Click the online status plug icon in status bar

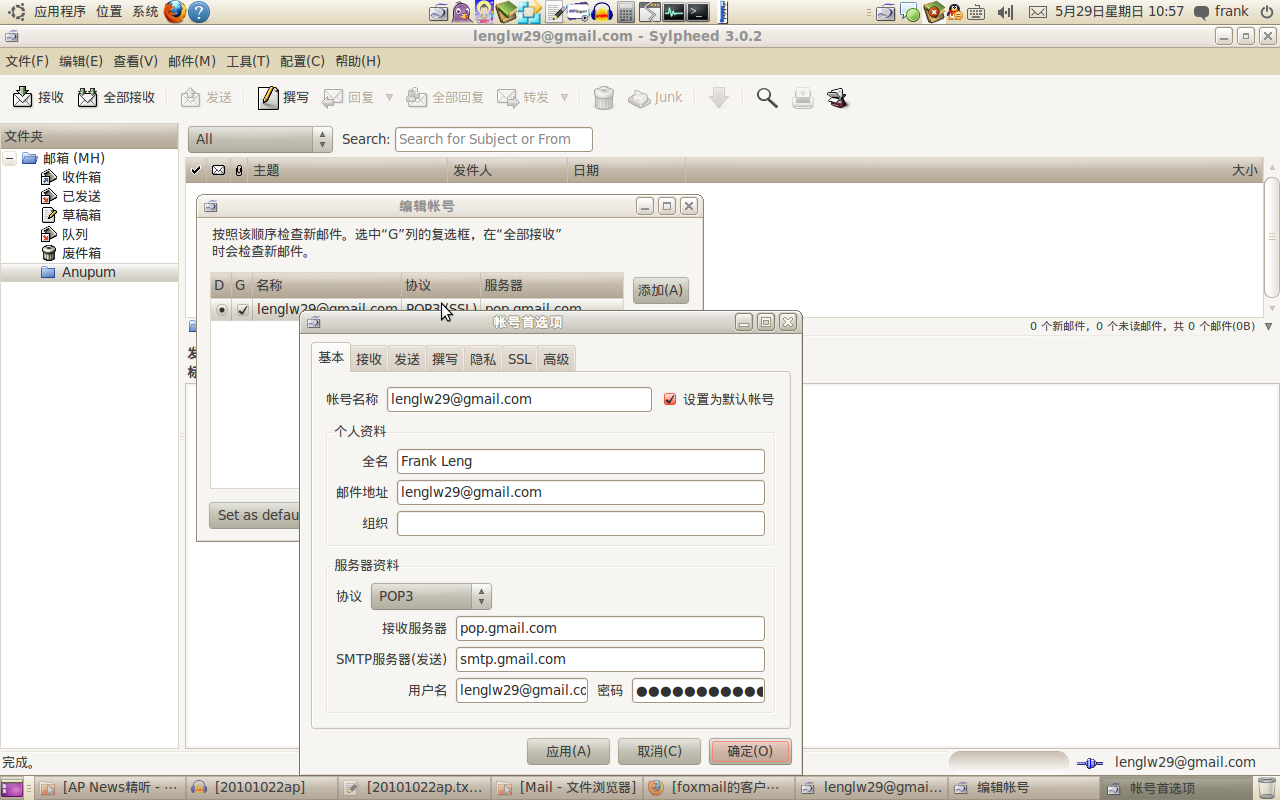[1090, 763]
